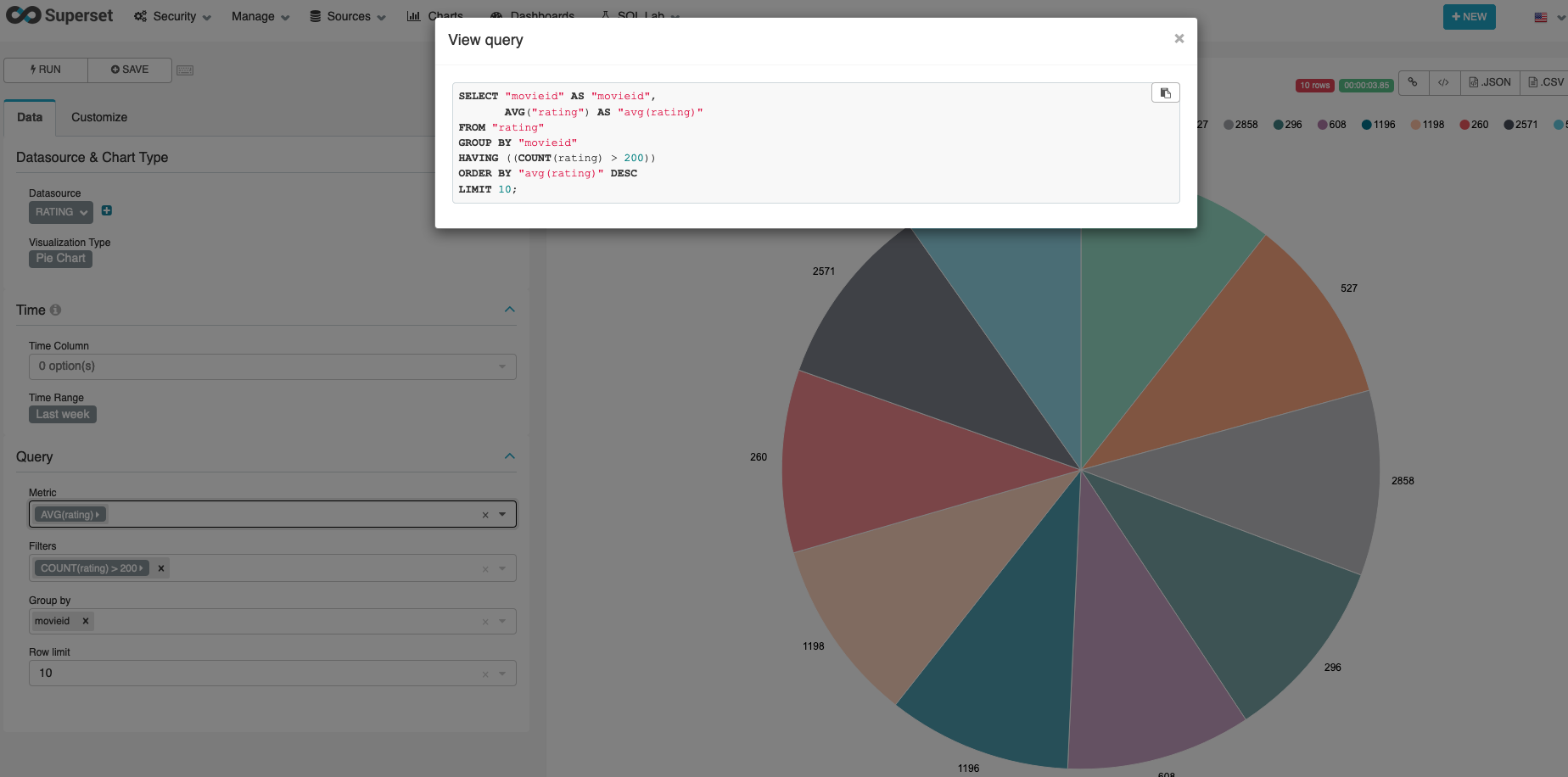Click the Time section info icon
This screenshot has width=1568, height=777.
click(56, 310)
